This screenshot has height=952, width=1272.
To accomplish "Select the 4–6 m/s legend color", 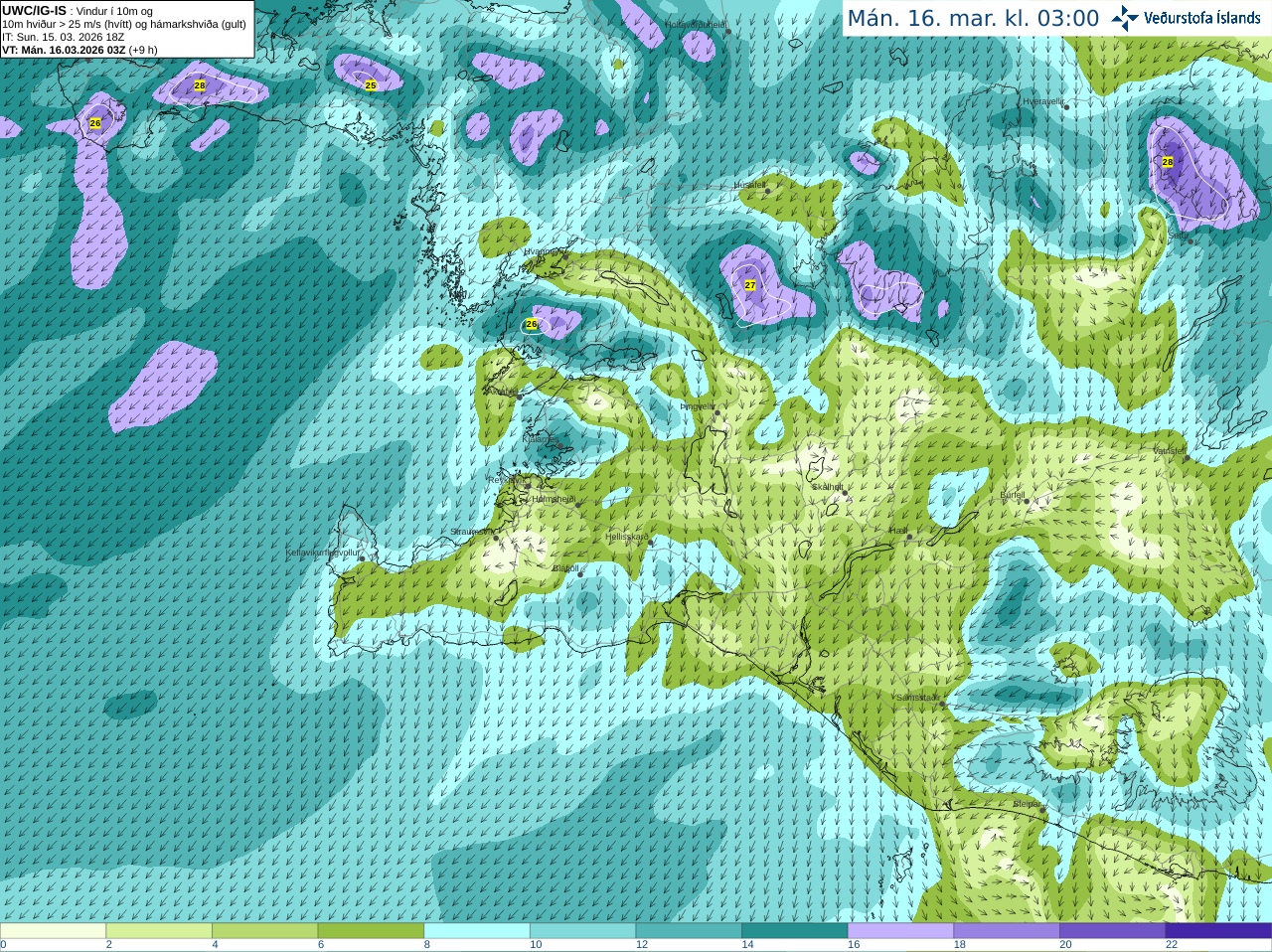I will tap(264, 931).
